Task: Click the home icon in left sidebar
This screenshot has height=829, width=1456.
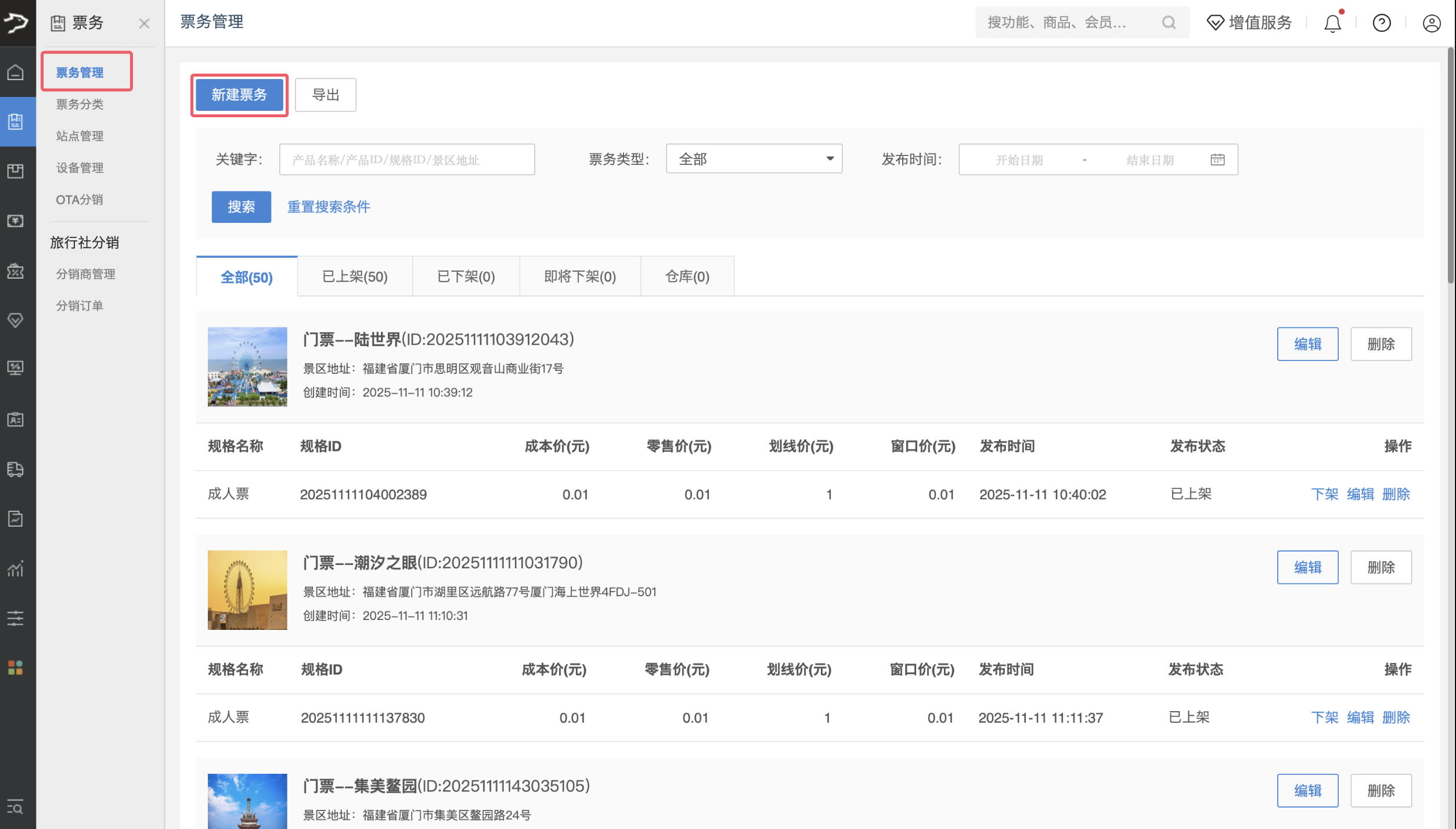Action: 16,73
